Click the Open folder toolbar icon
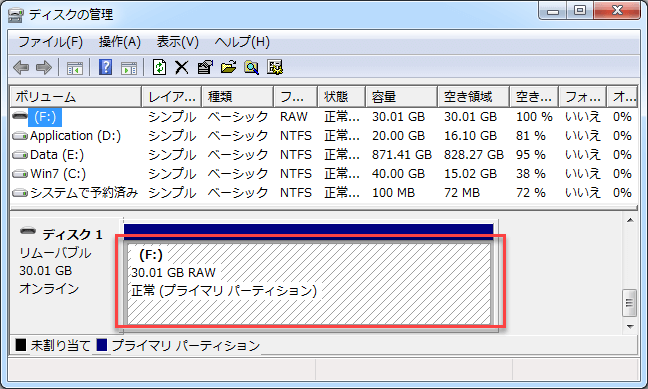648x389 pixels. (228, 67)
